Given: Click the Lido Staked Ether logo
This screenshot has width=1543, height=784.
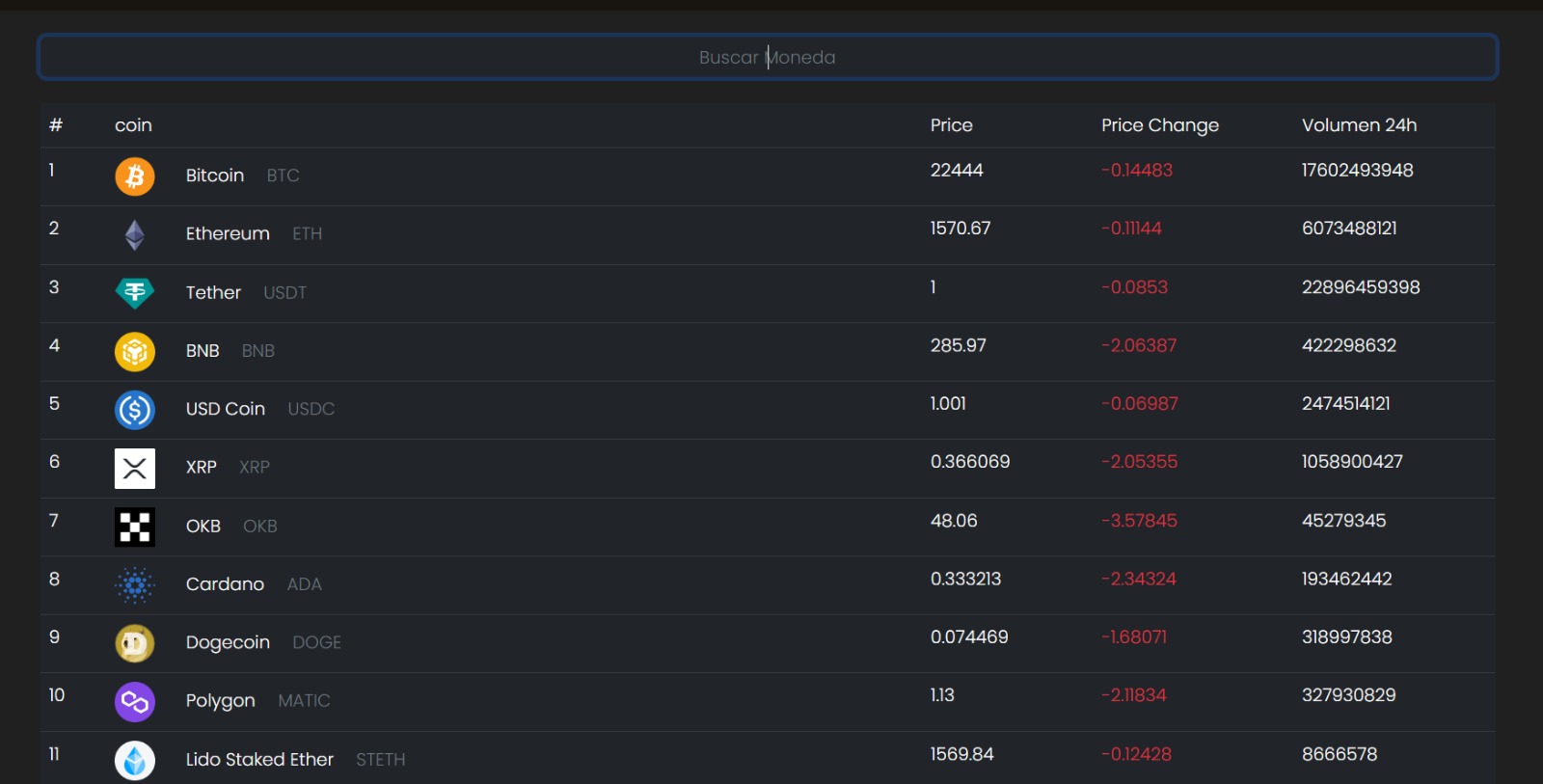Looking at the screenshot, I should (135, 760).
